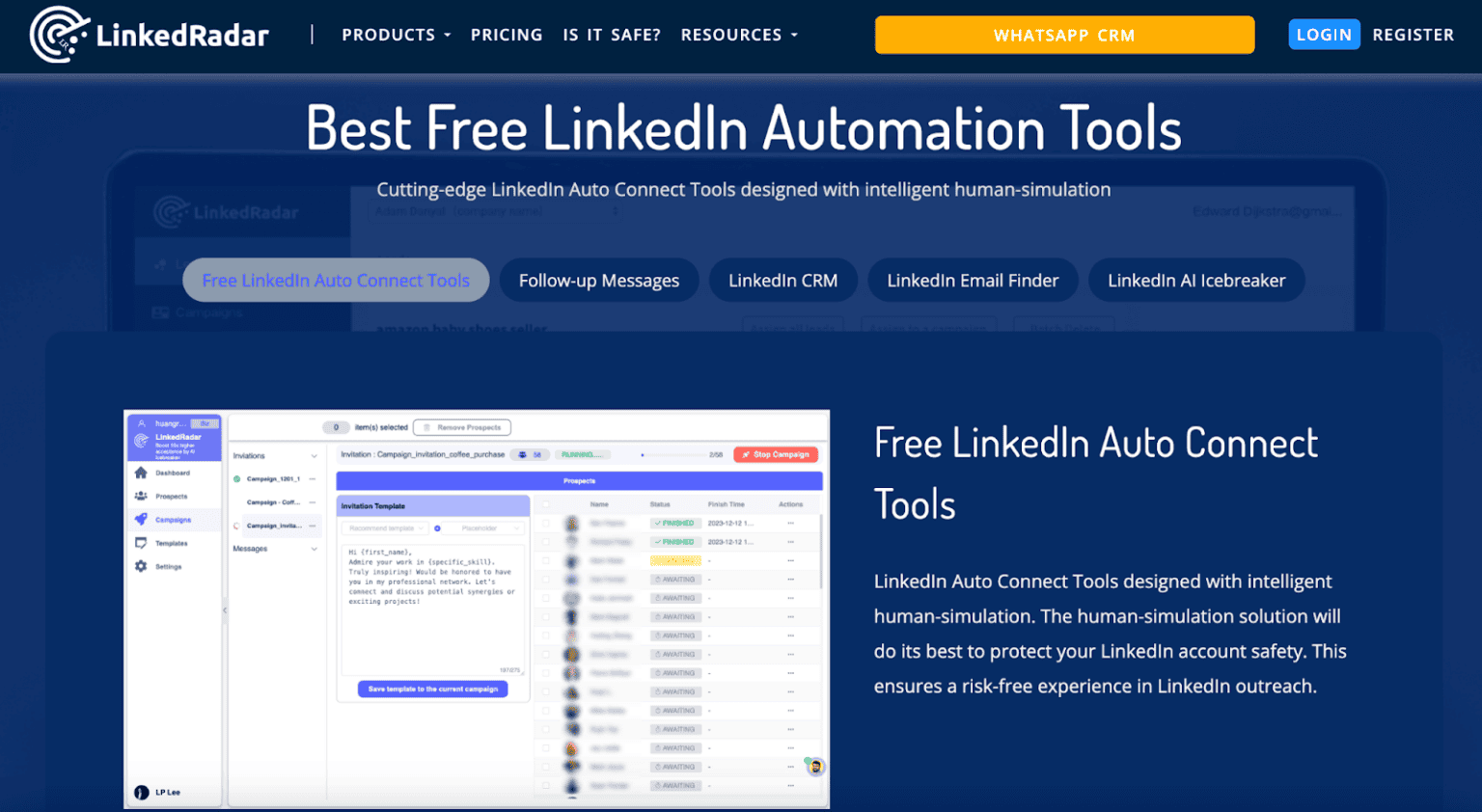Expand the Messages section chevron
Screen dimensions: 1482x812
[x=314, y=549]
